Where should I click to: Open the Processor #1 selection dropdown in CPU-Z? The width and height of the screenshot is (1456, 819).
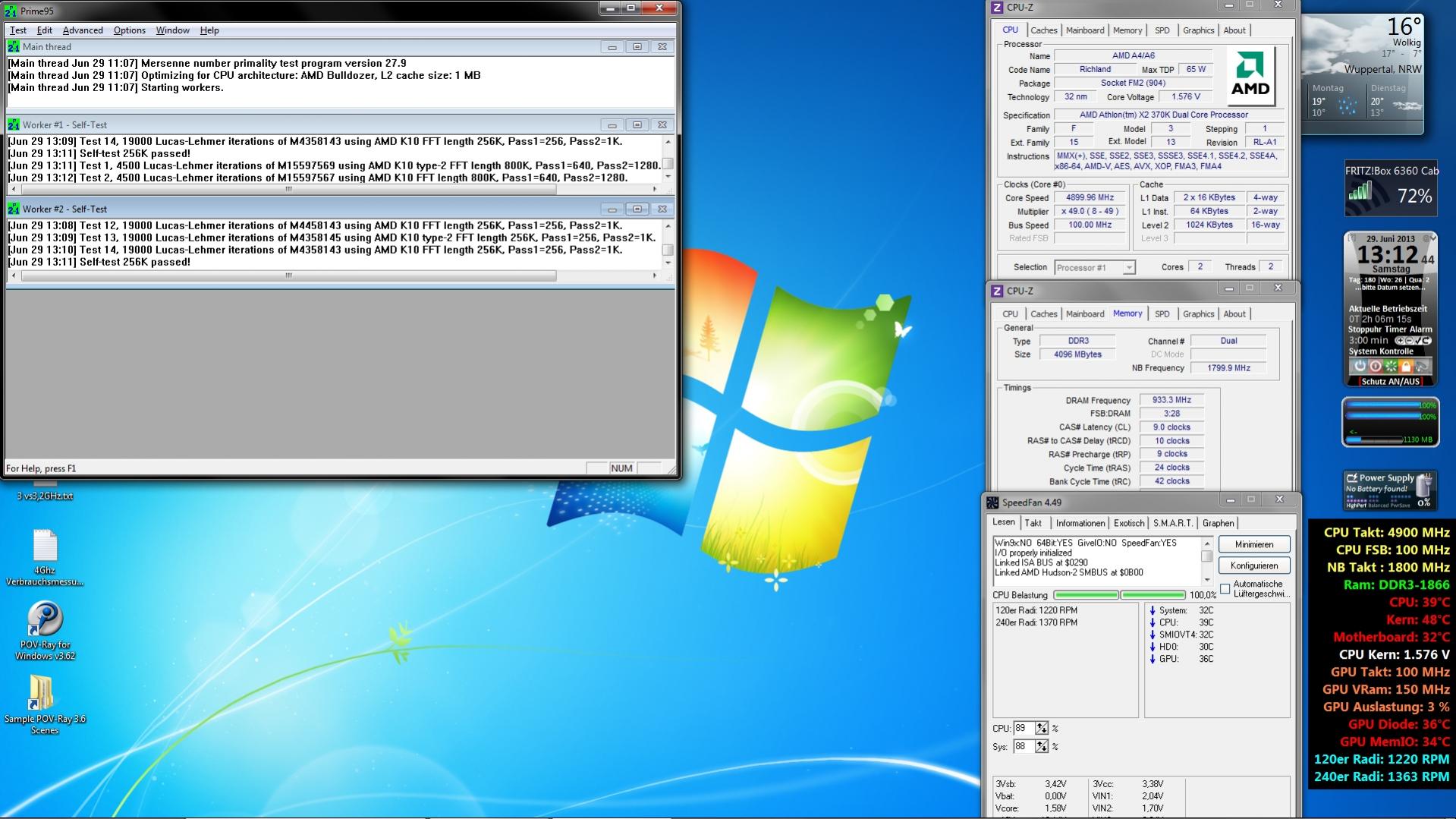pos(1129,267)
